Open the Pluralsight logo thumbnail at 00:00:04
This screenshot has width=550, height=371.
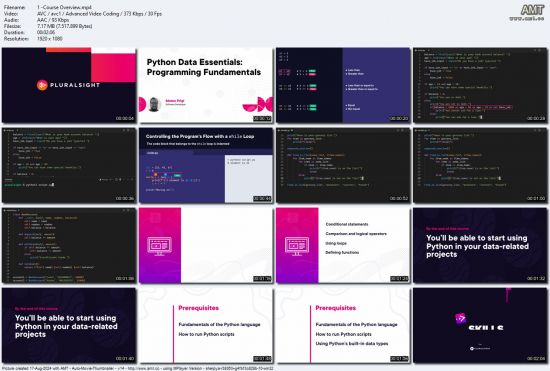pyautogui.click(x=69, y=85)
